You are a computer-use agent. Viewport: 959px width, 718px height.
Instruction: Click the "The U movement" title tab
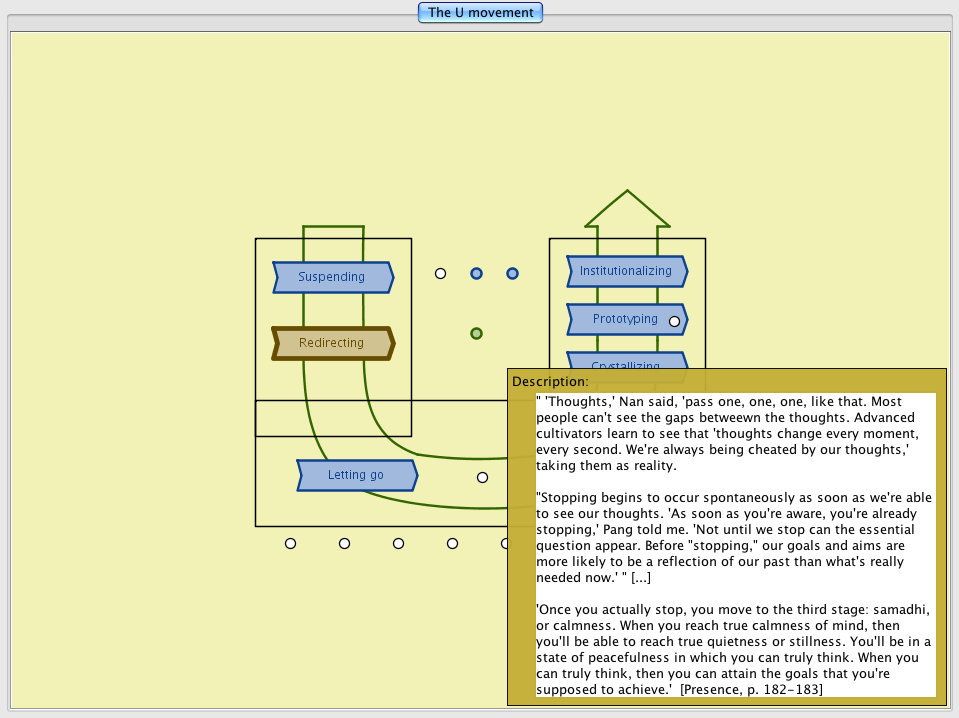click(x=481, y=13)
